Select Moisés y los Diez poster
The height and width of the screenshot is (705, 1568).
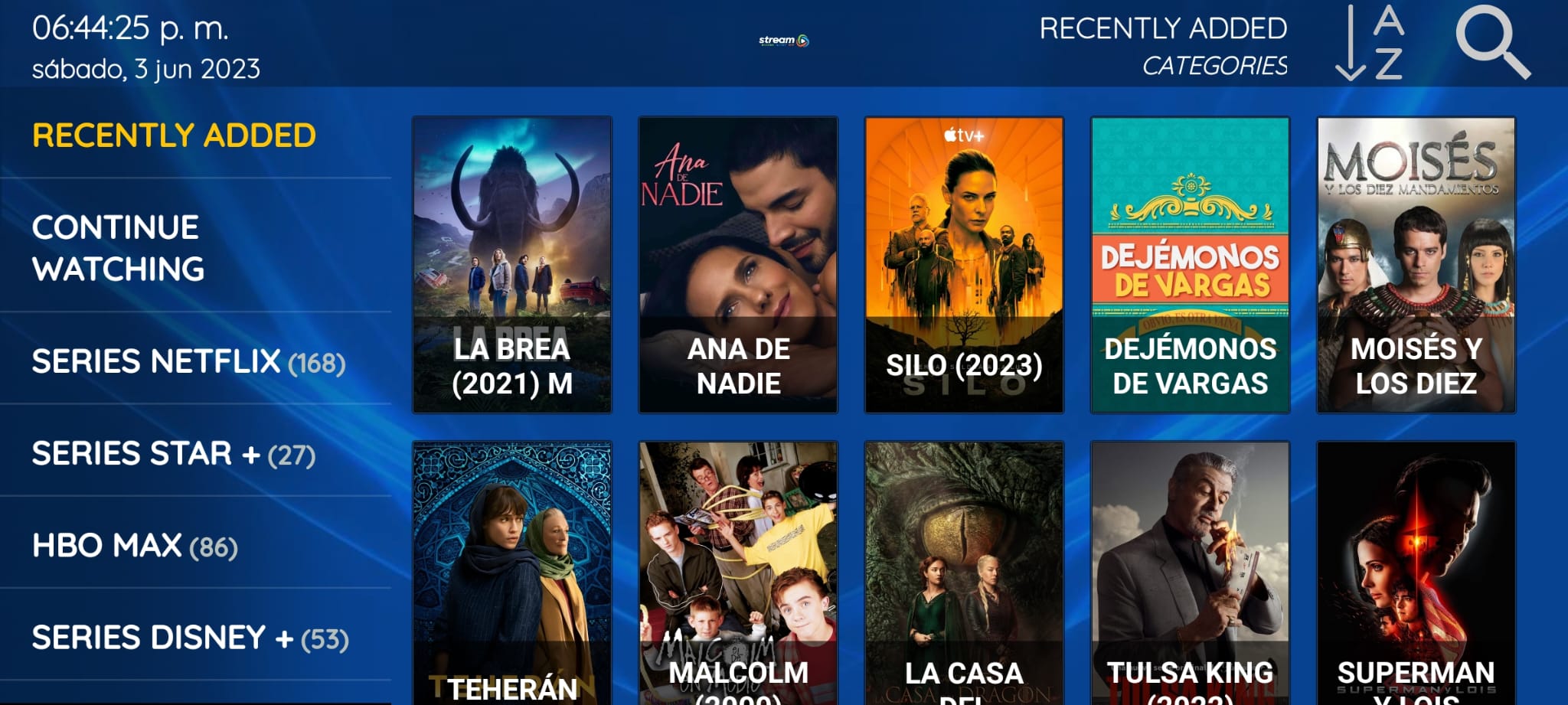(x=1416, y=265)
